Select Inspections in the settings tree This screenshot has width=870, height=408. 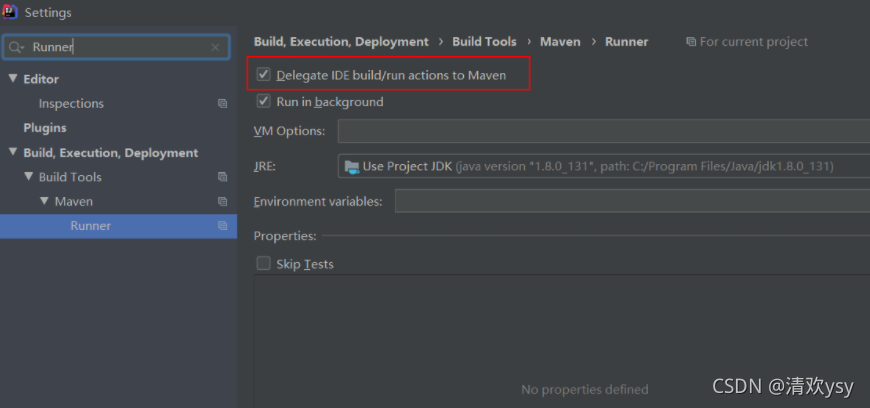tap(71, 104)
